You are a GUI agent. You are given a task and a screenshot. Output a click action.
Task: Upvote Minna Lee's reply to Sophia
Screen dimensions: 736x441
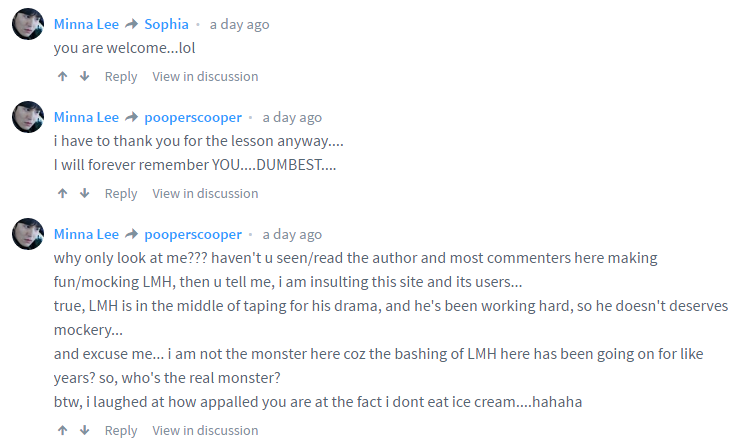coord(62,76)
